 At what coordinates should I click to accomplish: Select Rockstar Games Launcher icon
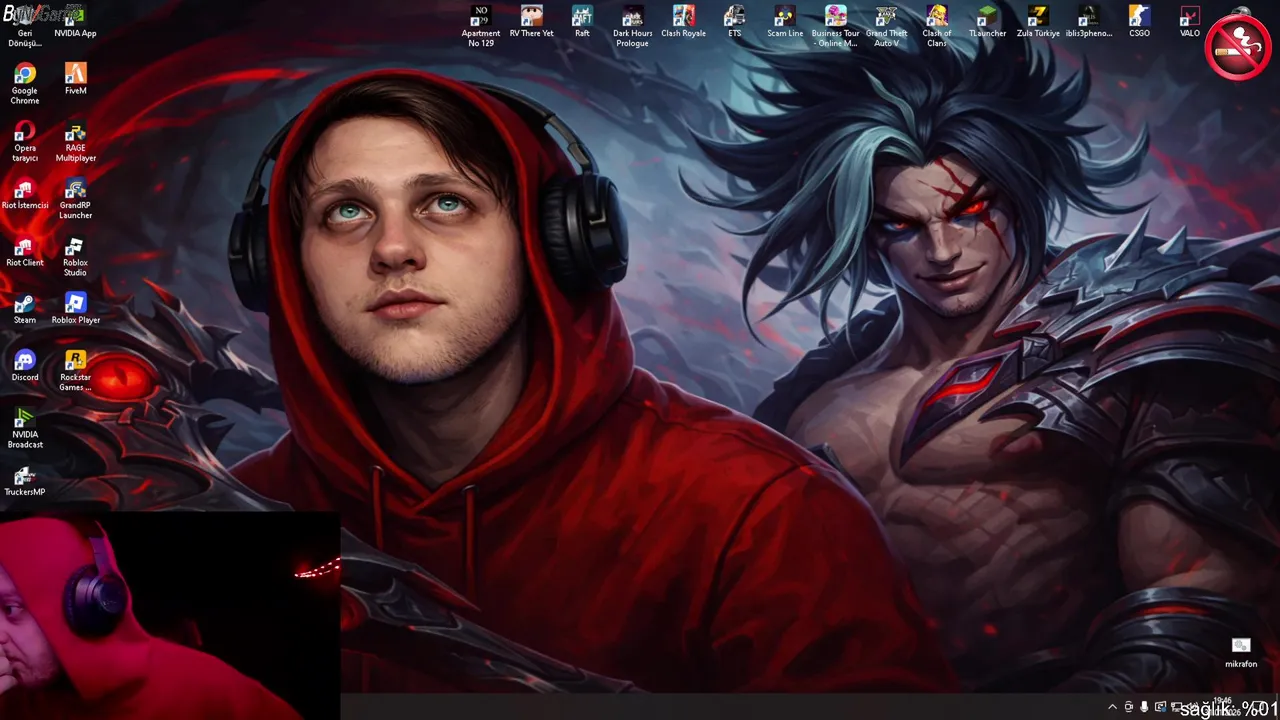(x=75, y=371)
